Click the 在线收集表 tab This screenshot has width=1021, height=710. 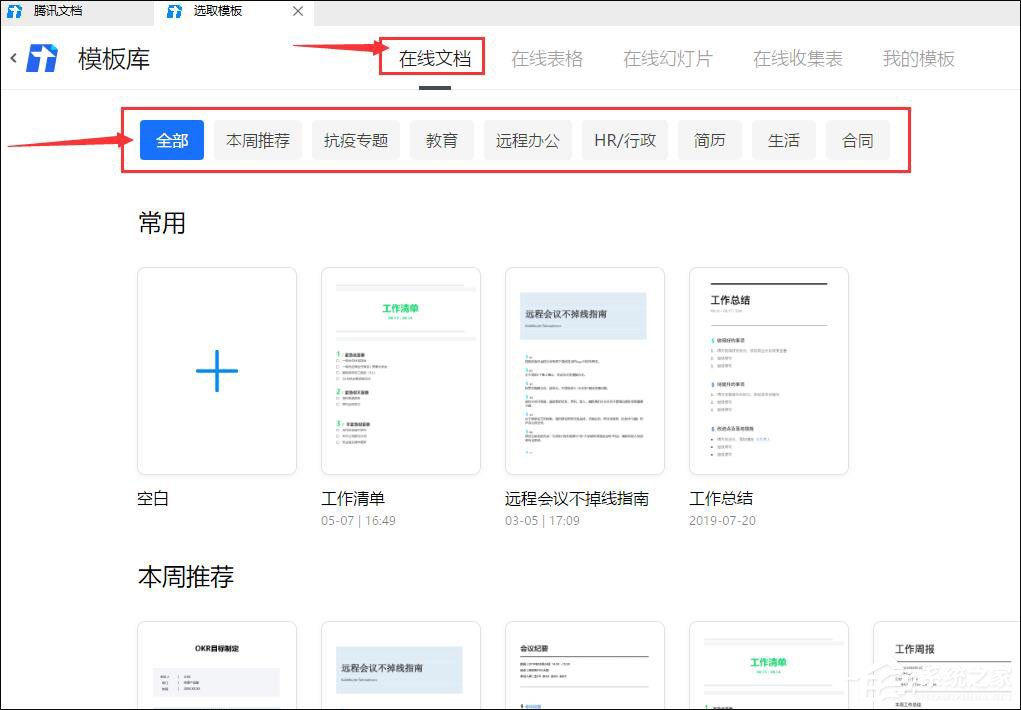797,59
